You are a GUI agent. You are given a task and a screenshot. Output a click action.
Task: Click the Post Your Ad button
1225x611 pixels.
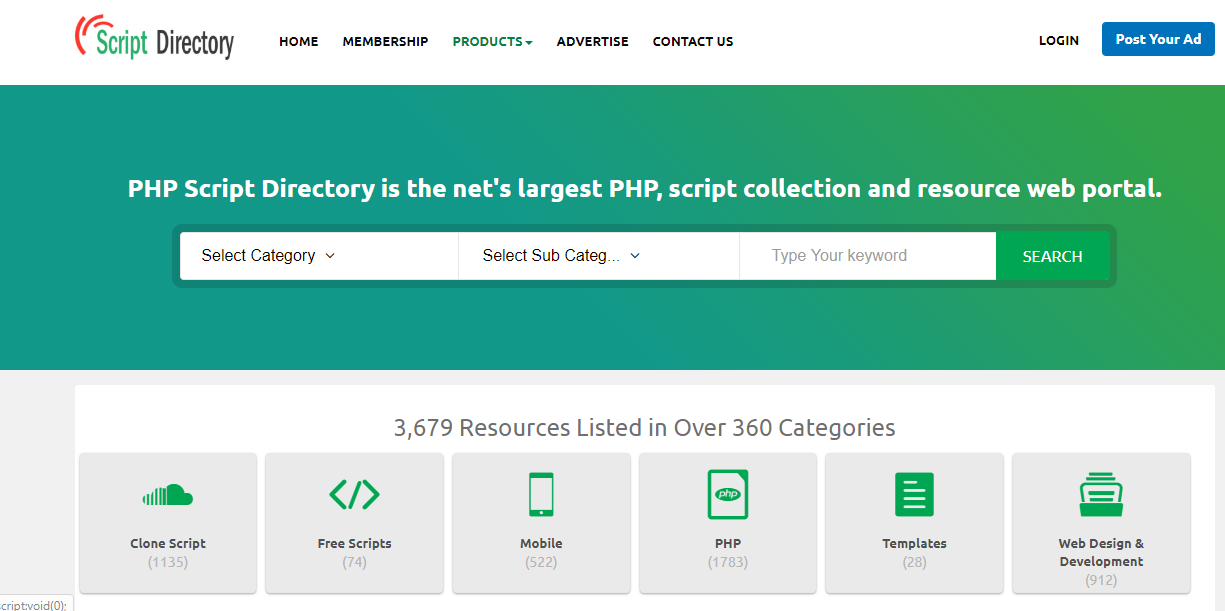[1158, 38]
